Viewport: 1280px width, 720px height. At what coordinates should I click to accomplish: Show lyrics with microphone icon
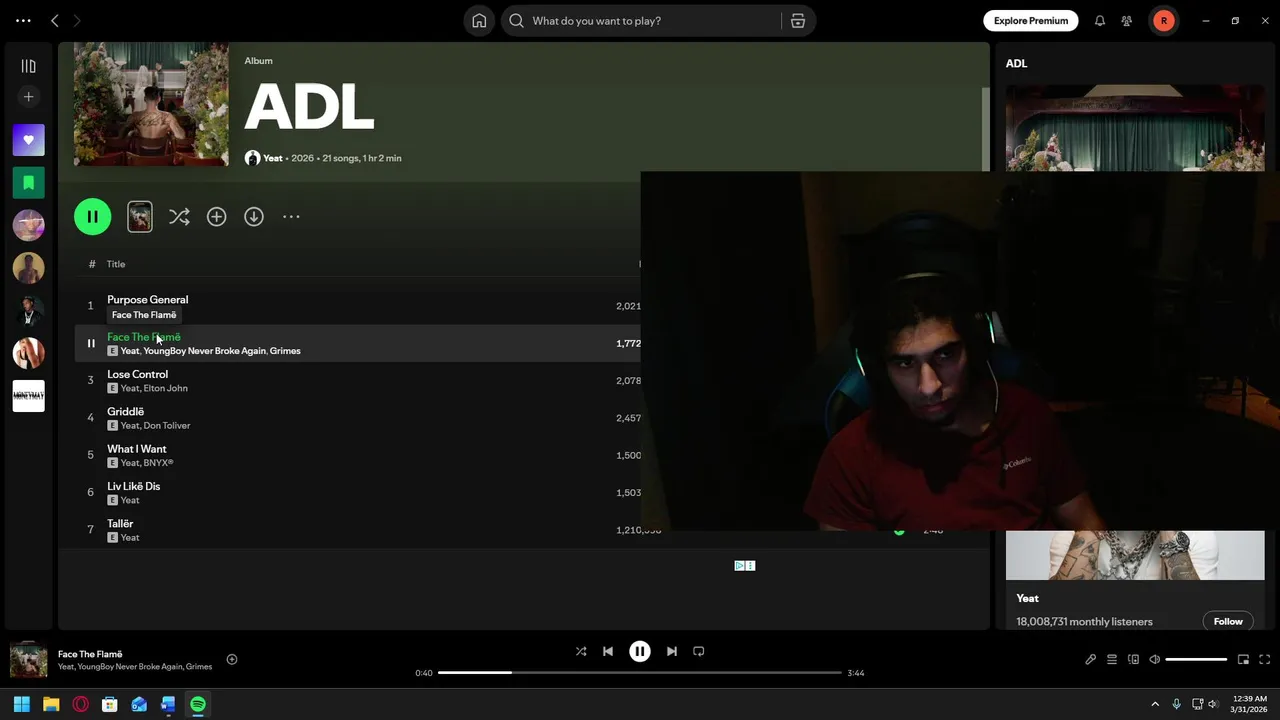[x=1090, y=660]
